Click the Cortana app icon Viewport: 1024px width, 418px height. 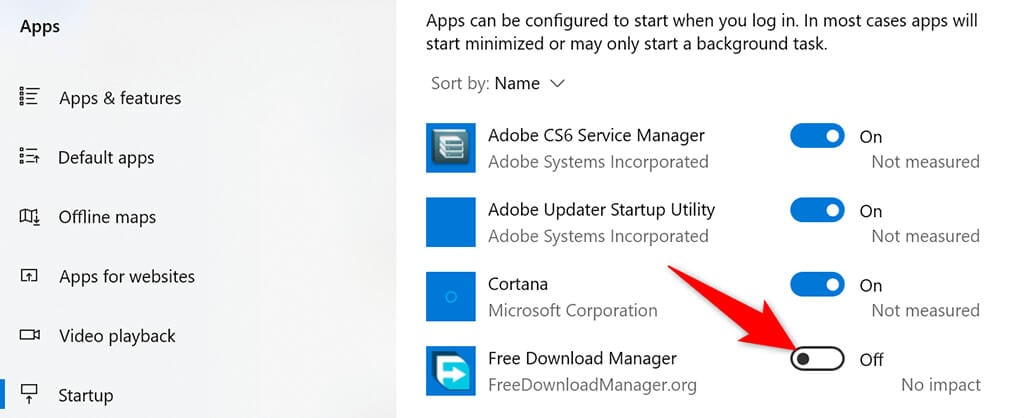tap(451, 297)
